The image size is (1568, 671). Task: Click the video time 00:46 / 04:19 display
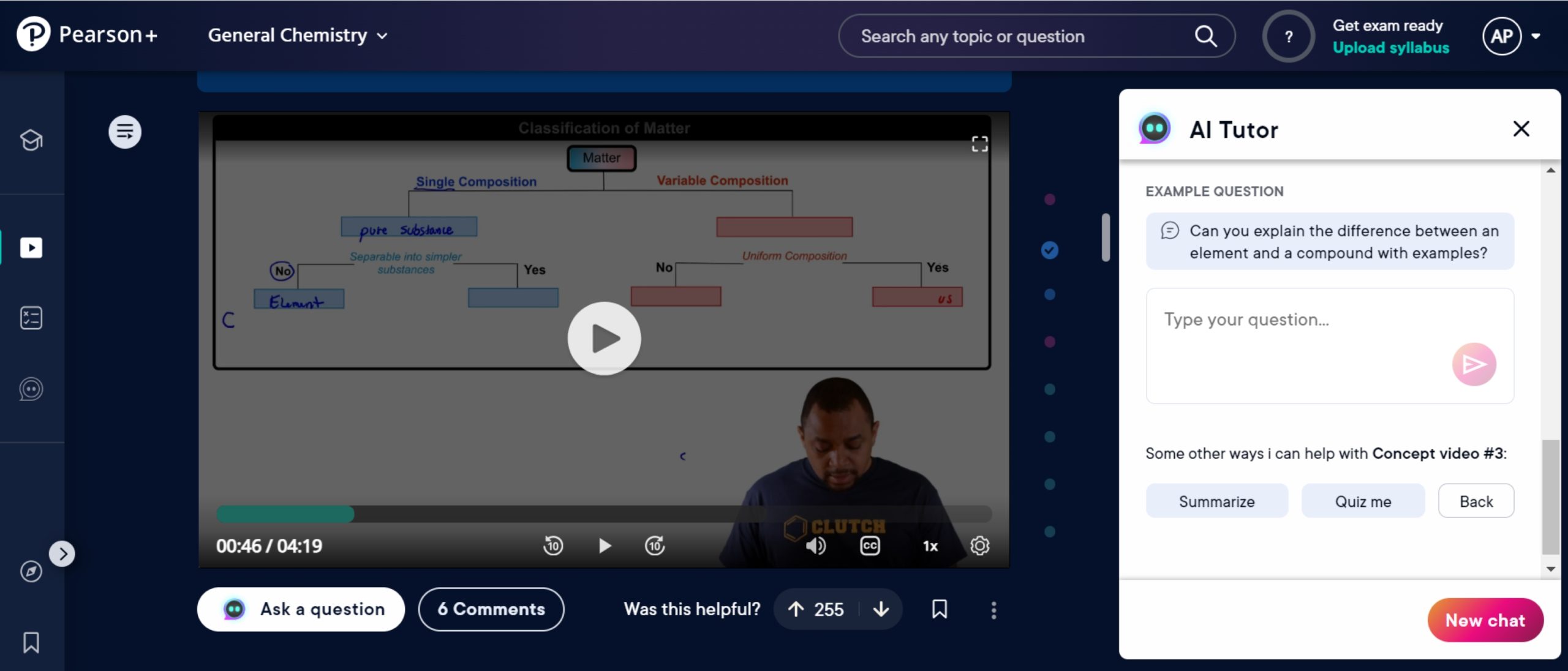(269, 545)
